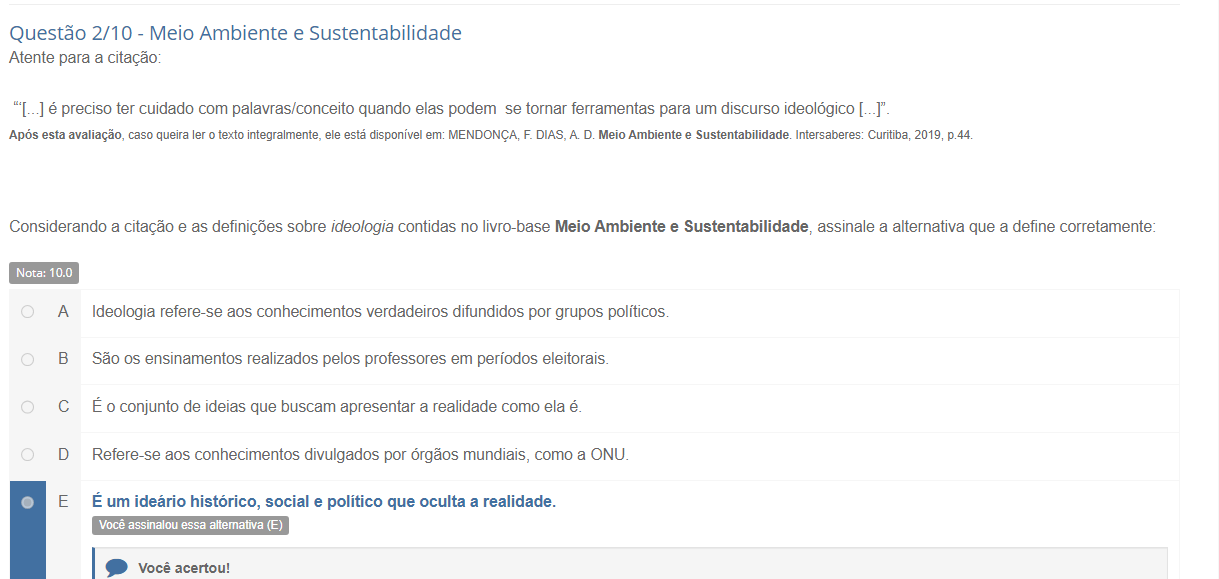This screenshot has width=1219, height=579.
Task: Select radio button for alternative A
Action: point(27,312)
